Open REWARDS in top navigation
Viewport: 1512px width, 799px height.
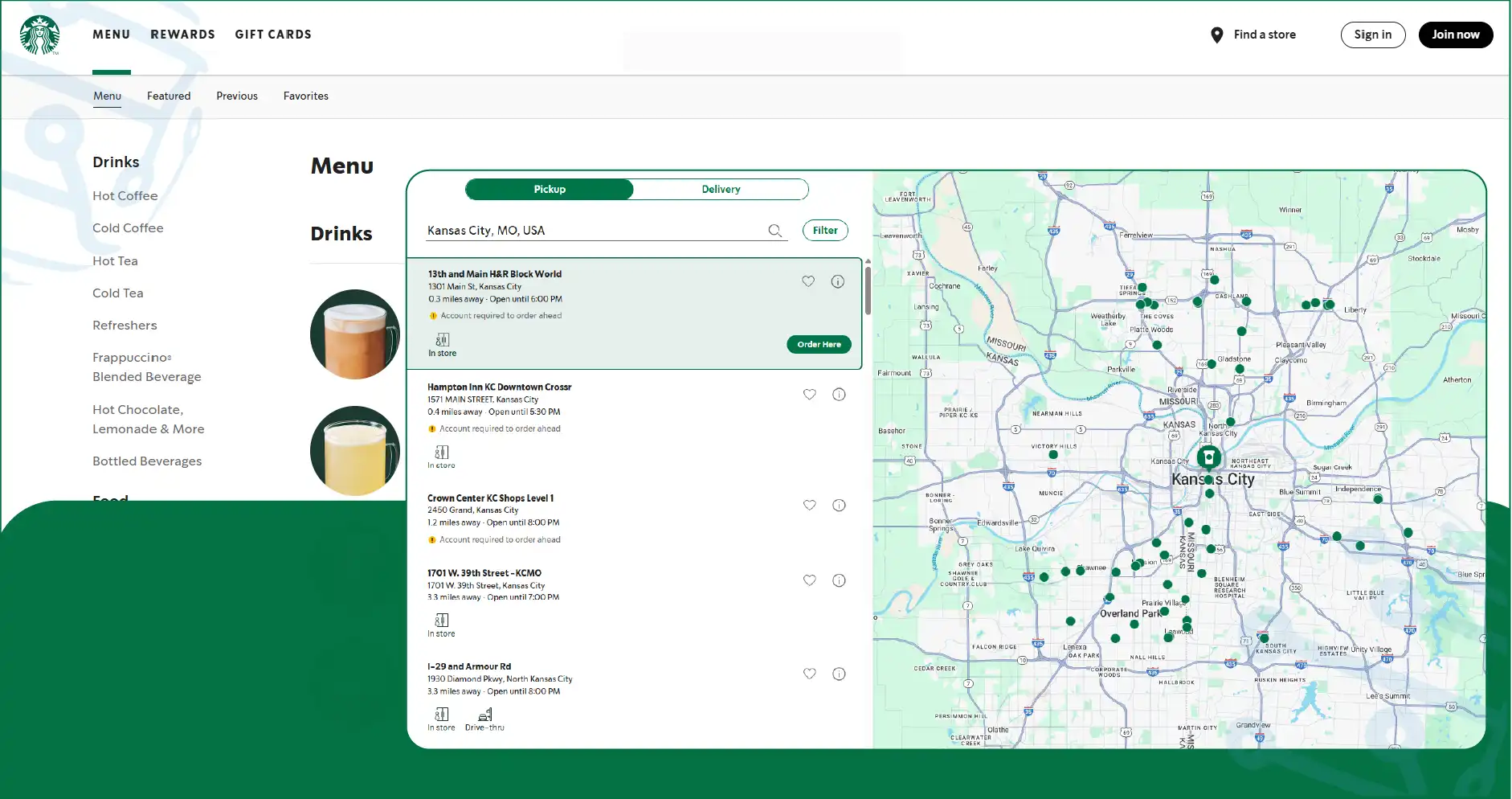[x=183, y=35]
